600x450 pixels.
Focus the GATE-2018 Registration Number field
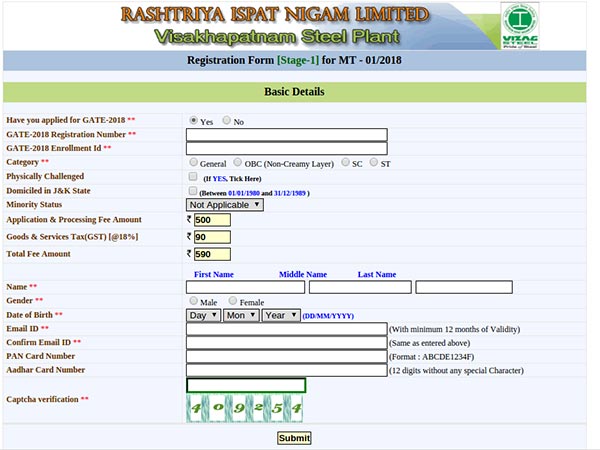[287, 135]
